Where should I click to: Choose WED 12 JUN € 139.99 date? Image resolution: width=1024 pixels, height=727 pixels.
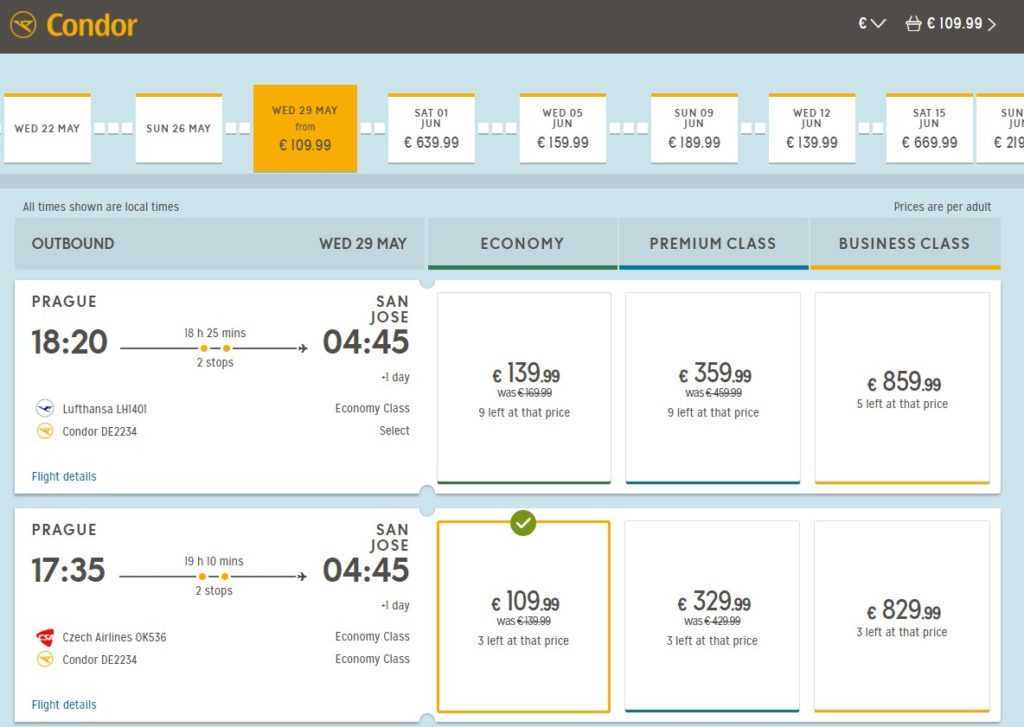click(x=812, y=128)
